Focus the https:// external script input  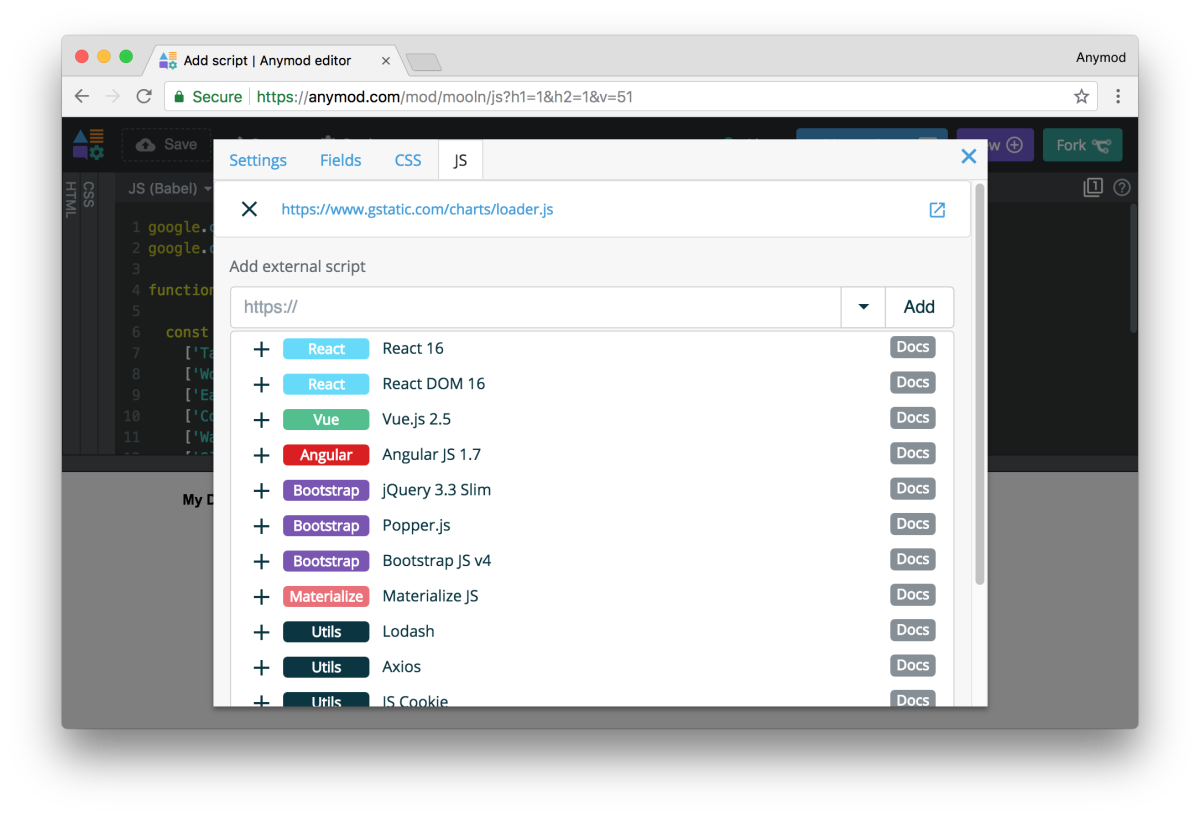click(536, 307)
